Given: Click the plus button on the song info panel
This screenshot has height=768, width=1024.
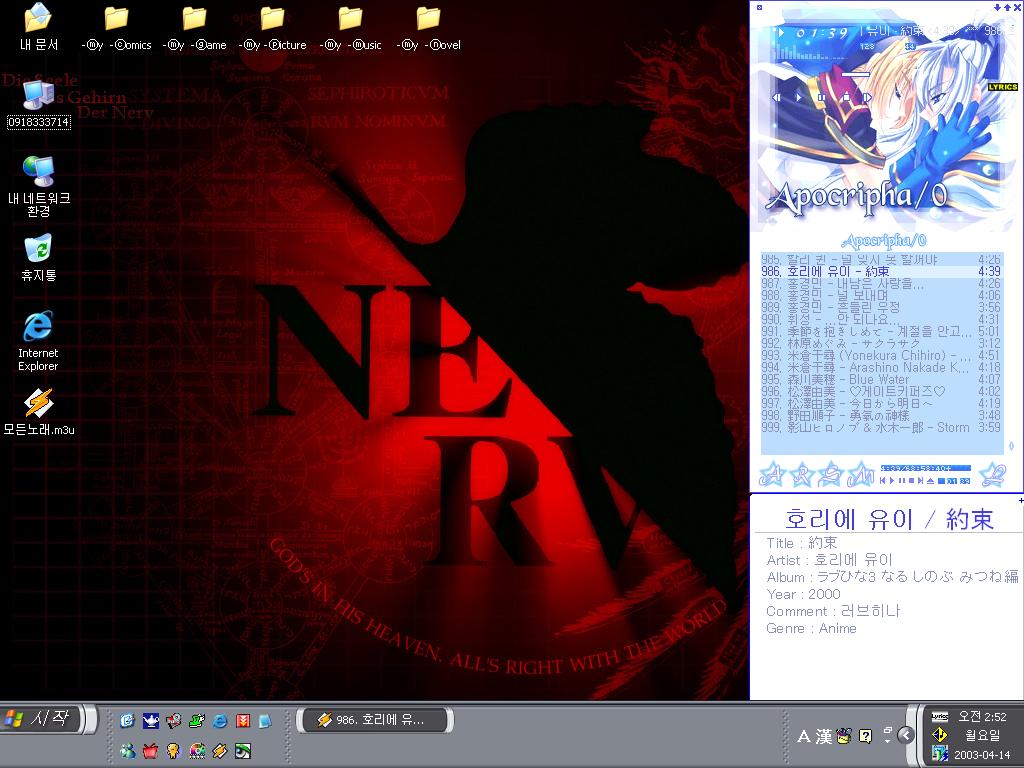Looking at the screenshot, I should coord(1020,501).
